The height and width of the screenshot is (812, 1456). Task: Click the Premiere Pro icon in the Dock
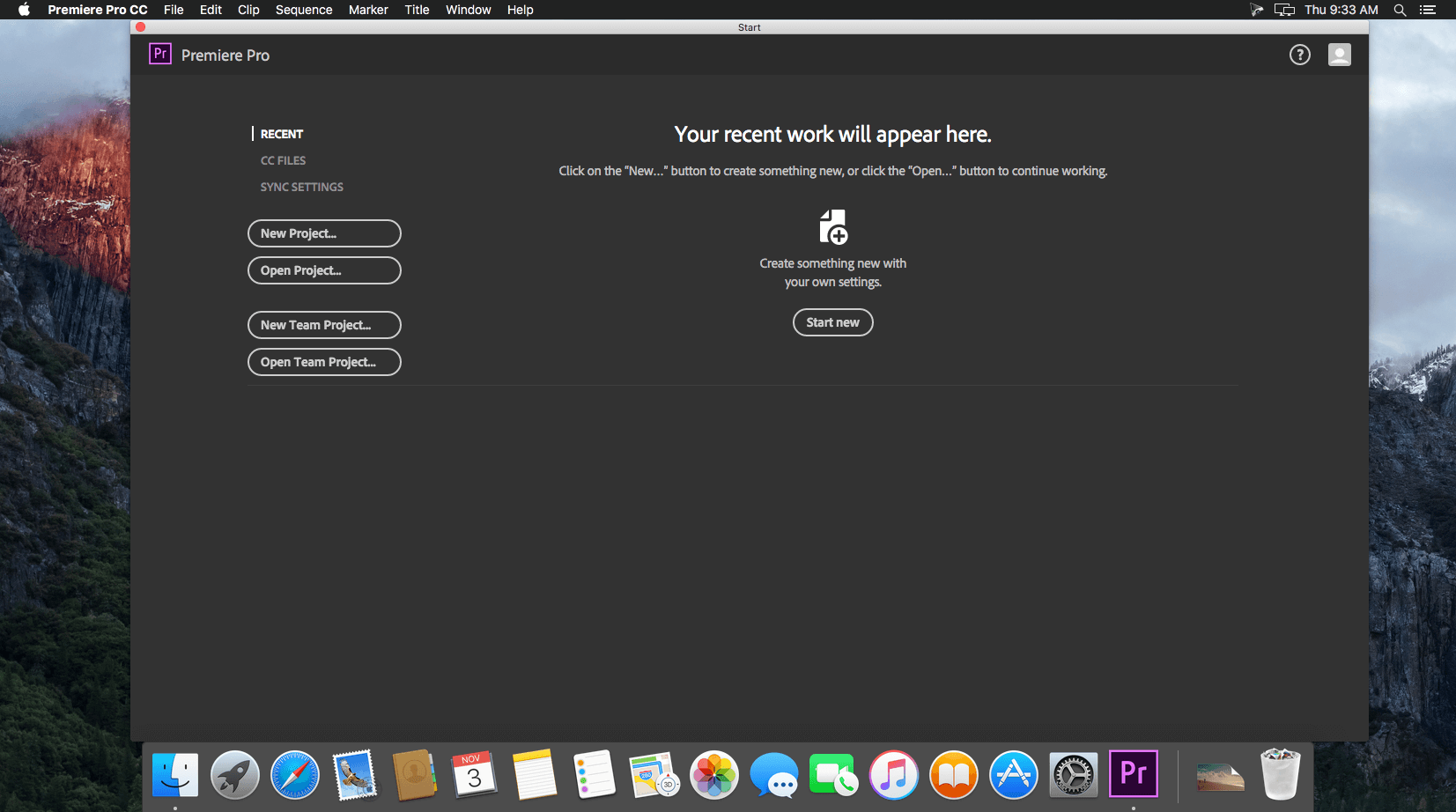coord(1134,774)
